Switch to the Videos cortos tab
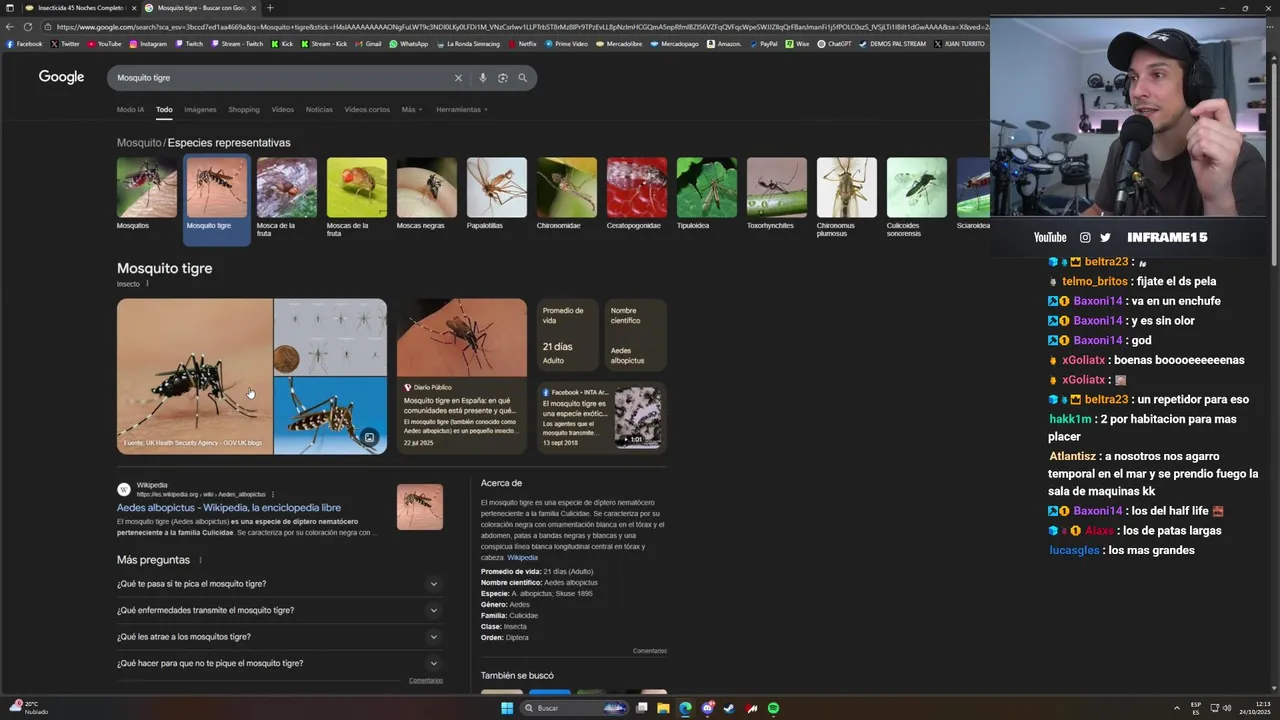Viewport: 1280px width, 720px height. pos(367,109)
